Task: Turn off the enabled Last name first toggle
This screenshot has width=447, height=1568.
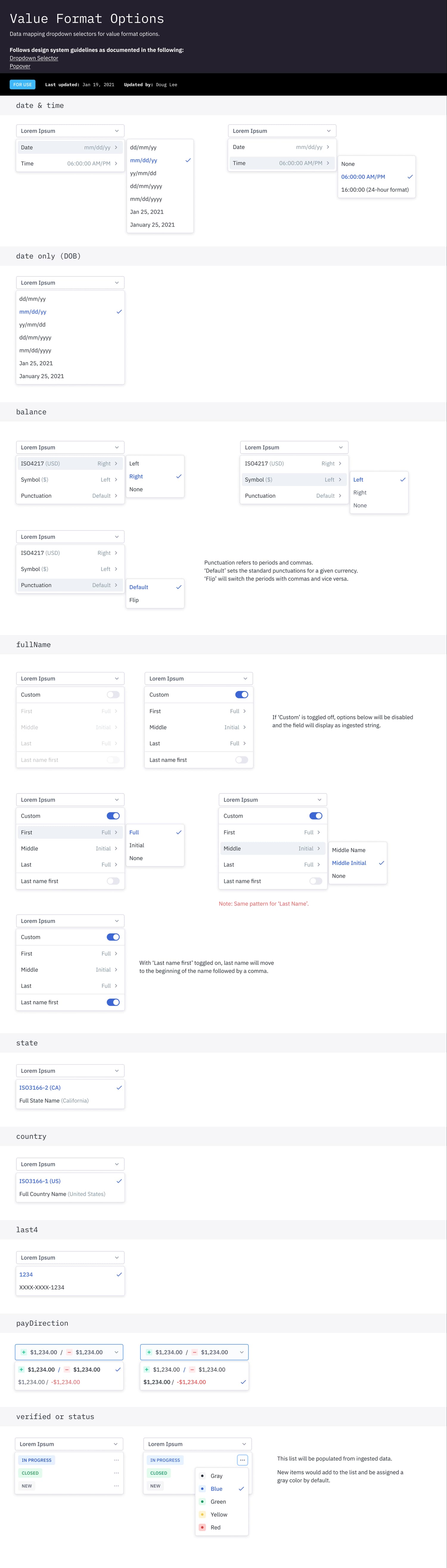Action: point(113,1002)
